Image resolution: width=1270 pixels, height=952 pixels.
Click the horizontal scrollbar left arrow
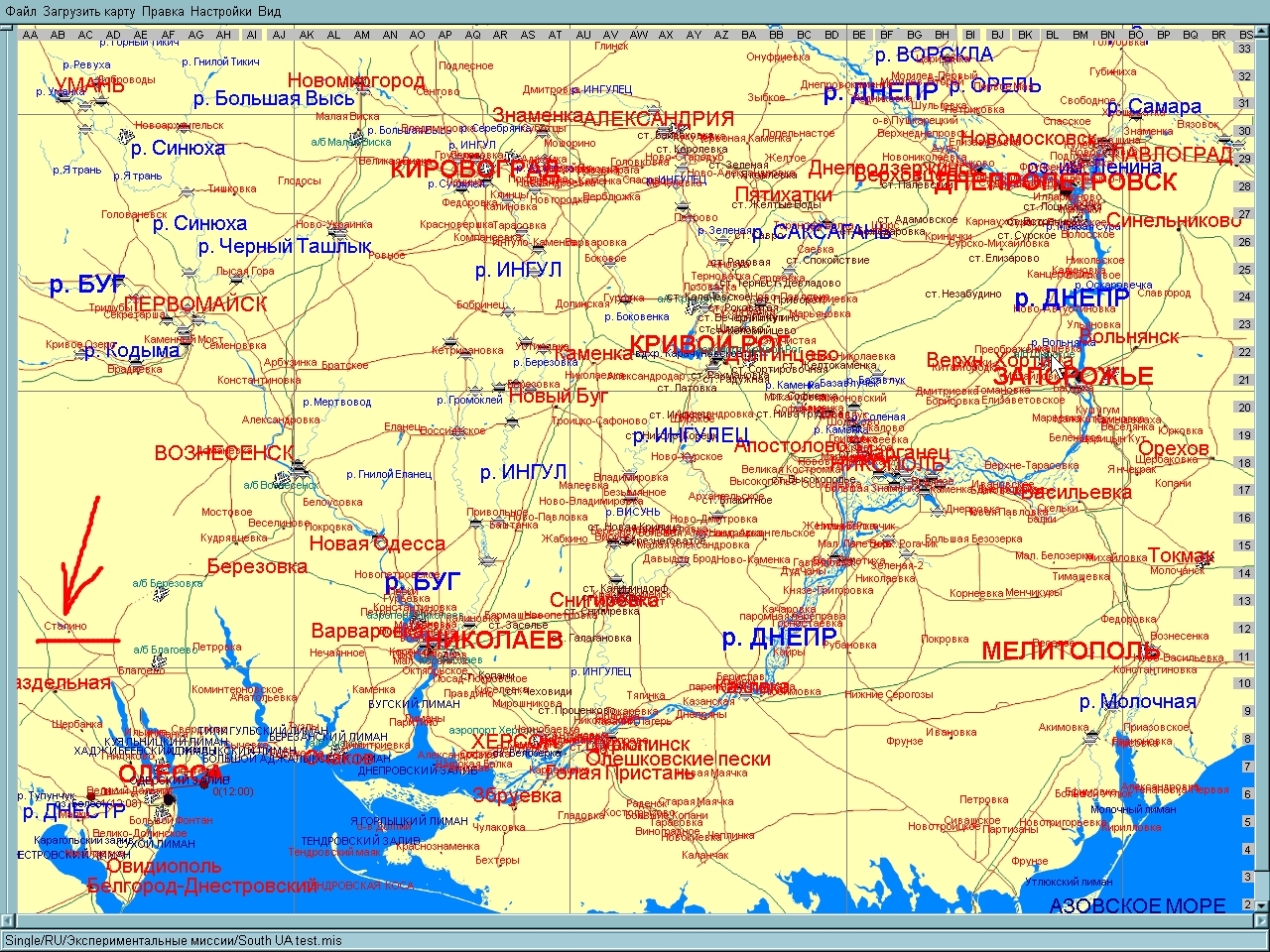(x=8, y=922)
